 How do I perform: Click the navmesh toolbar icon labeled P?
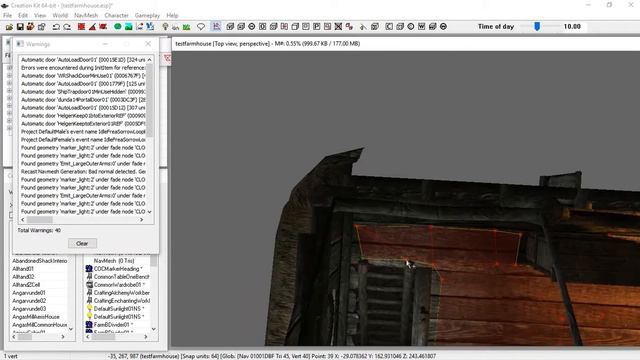(317, 27)
